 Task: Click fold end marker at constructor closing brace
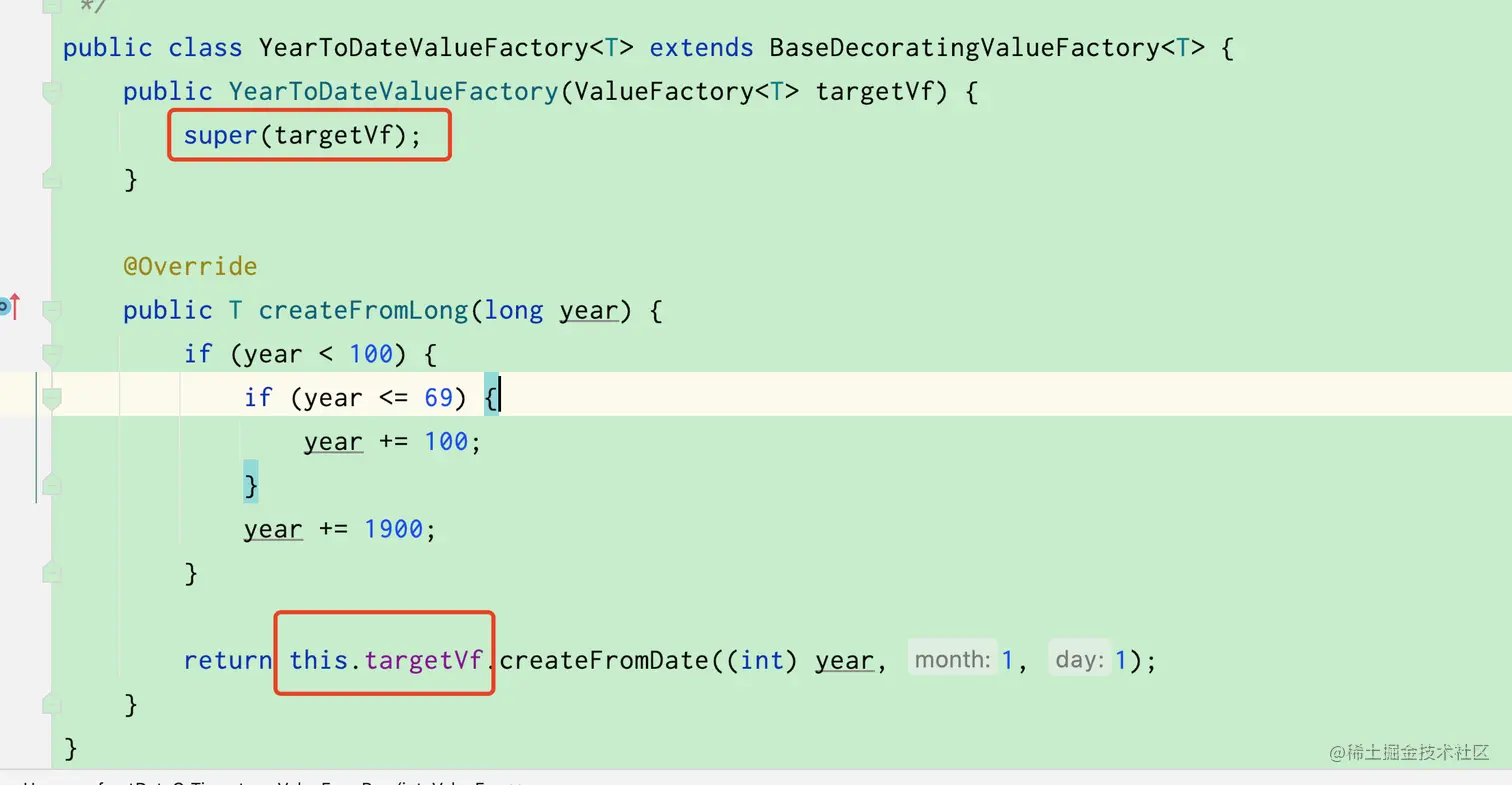tap(52, 180)
